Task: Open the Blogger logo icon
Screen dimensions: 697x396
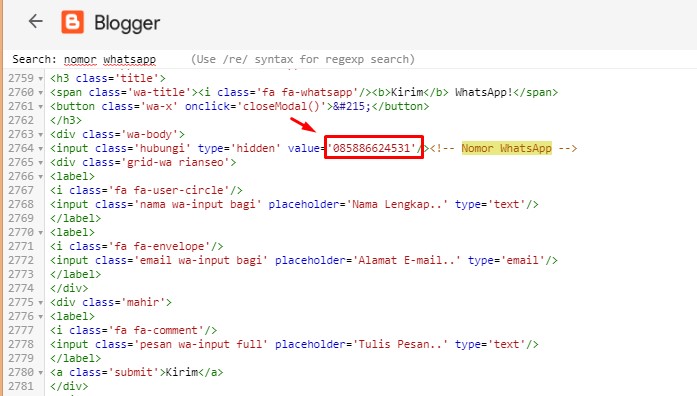Action: pos(72,22)
